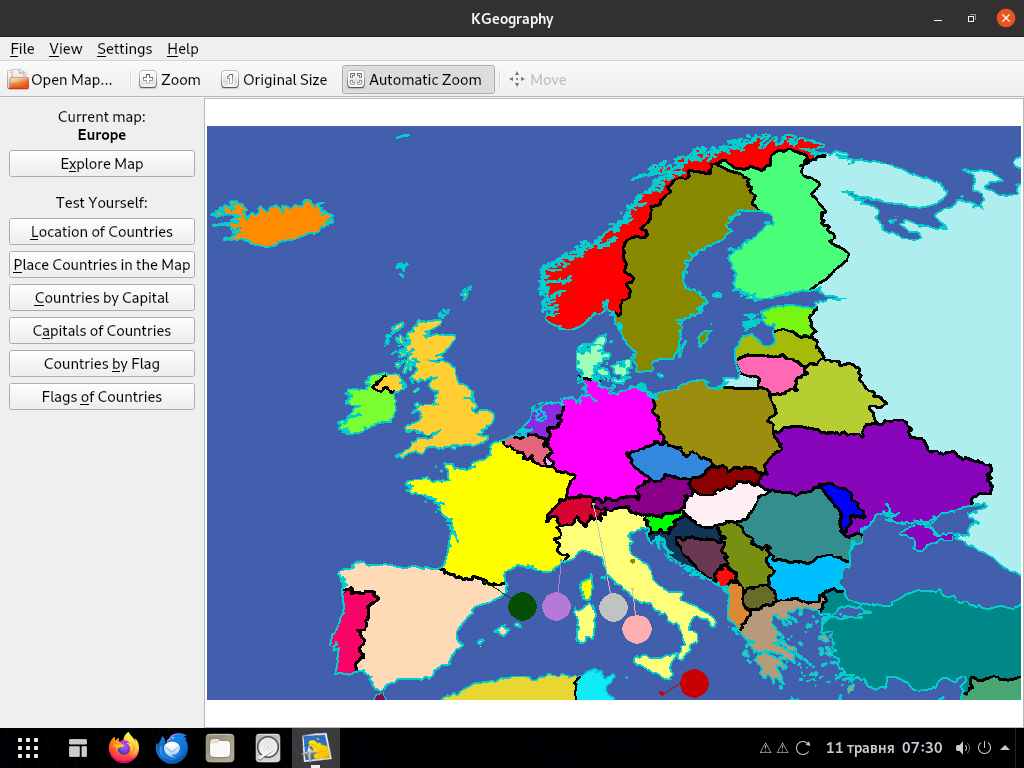Click the power tray icon
The image size is (1024, 768).
(984, 748)
